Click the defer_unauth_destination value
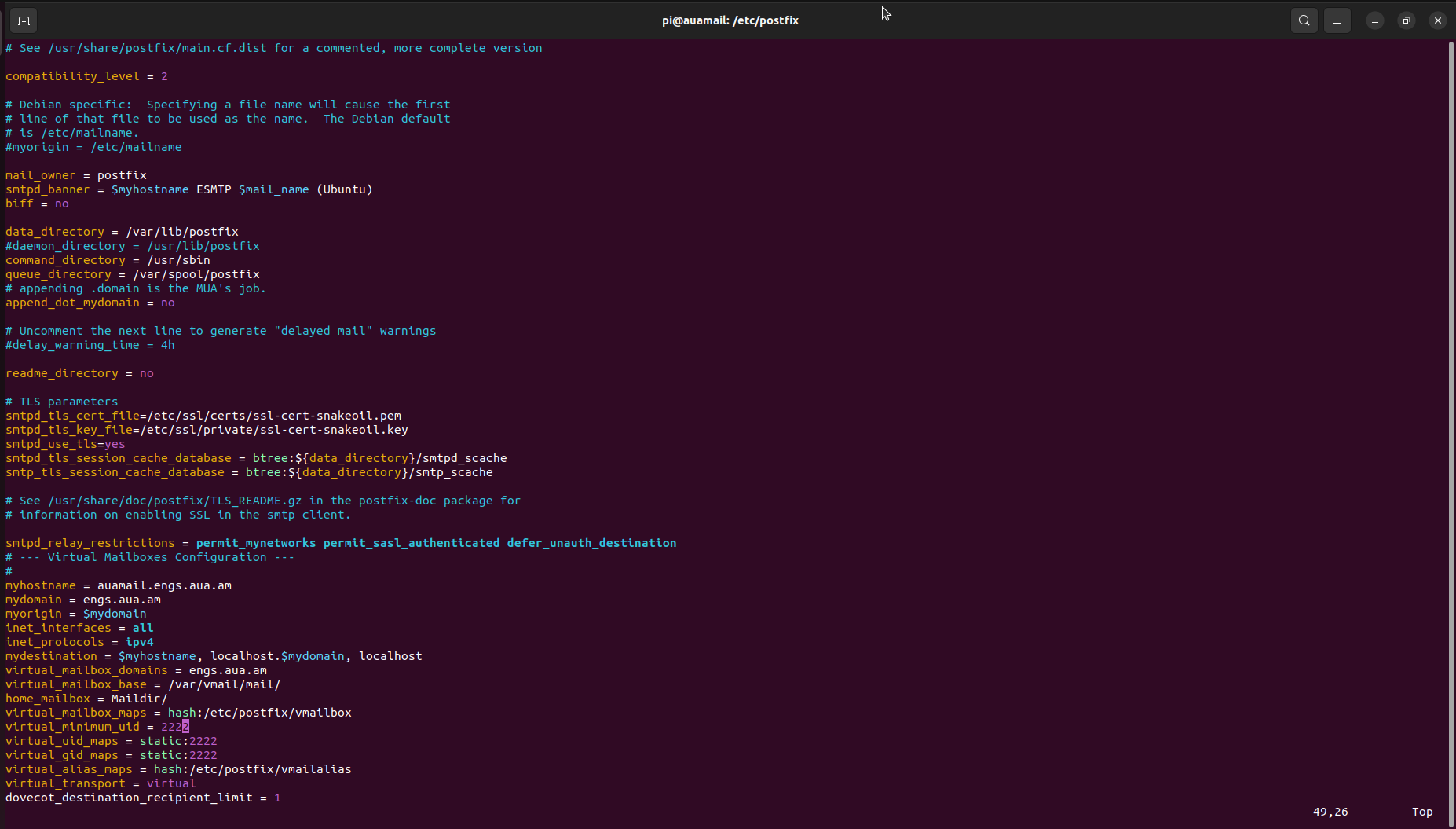Screen dimensions: 1456x829 tap(591, 543)
